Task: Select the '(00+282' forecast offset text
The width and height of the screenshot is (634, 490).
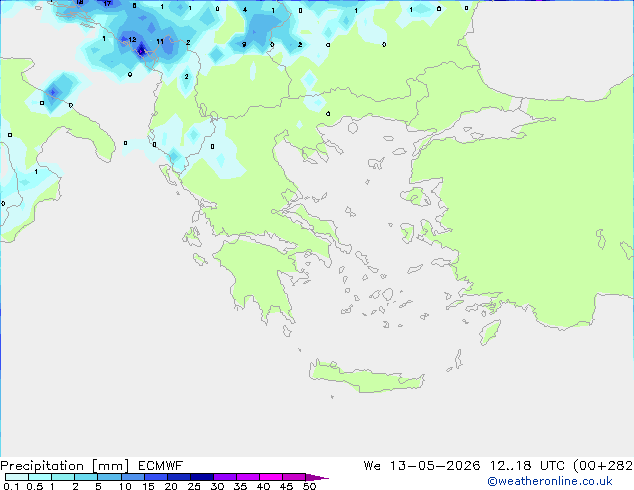Action: point(603,466)
